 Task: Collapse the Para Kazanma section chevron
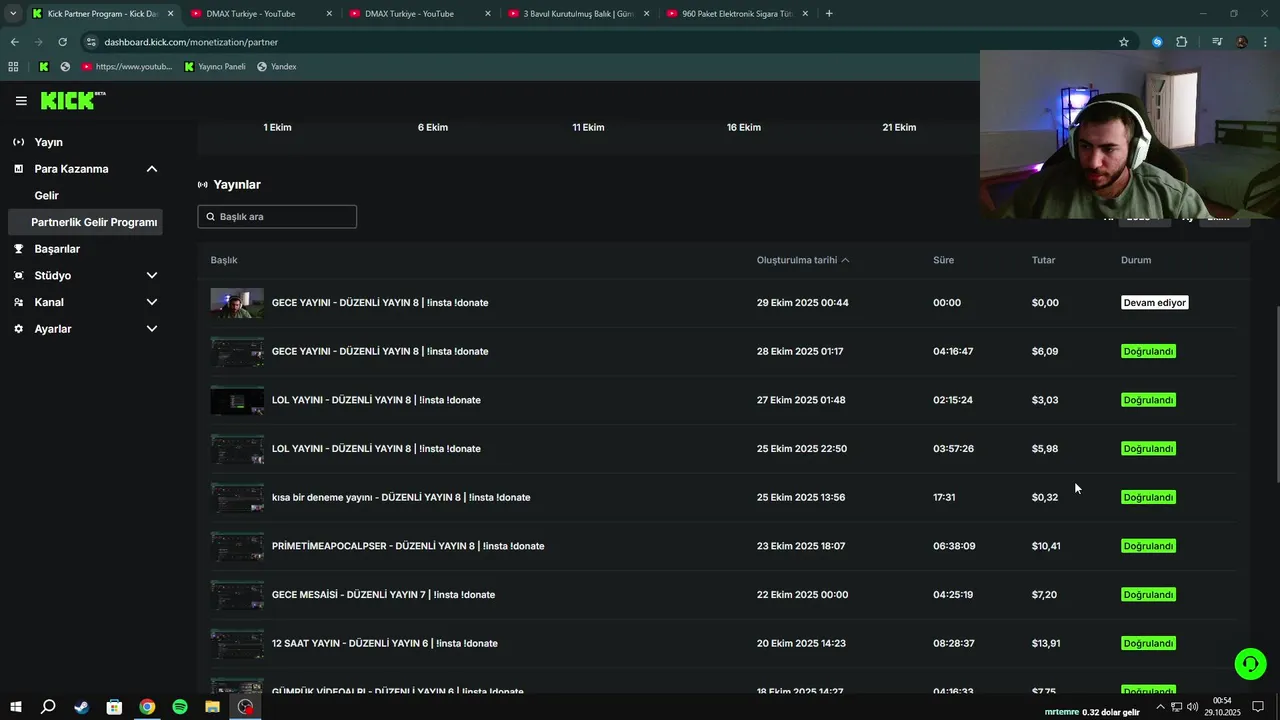pos(152,169)
